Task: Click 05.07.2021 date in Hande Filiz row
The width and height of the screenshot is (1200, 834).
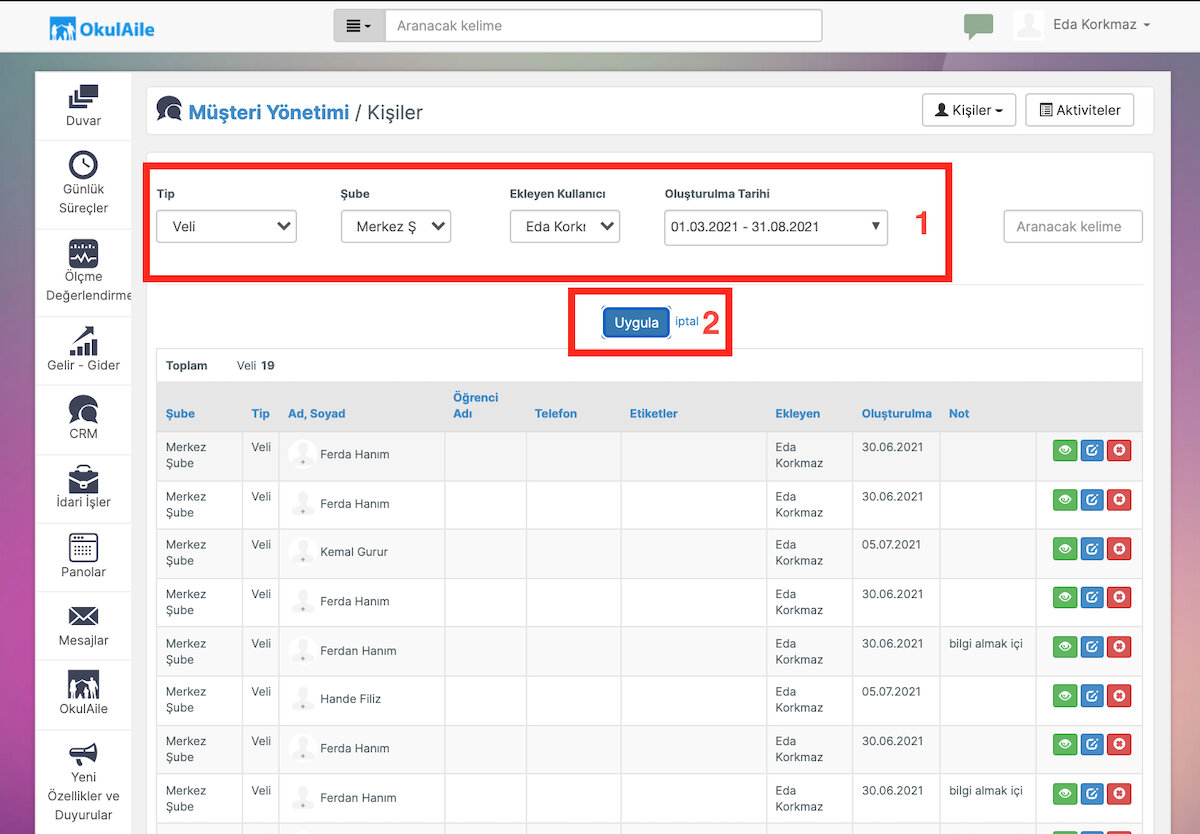Action: pos(892,692)
